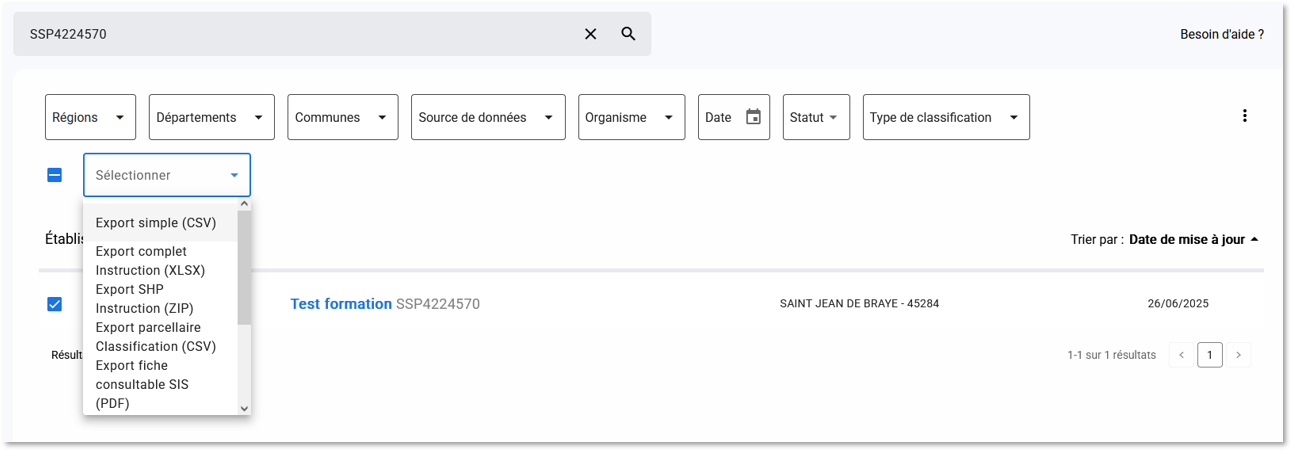Open the three-dot more options menu

(1245, 116)
